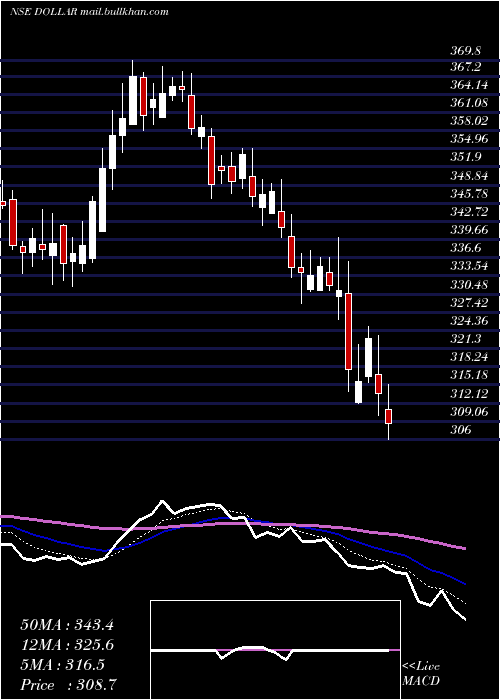Select the 321.3 price axis label
500x700 pixels.
466,339
